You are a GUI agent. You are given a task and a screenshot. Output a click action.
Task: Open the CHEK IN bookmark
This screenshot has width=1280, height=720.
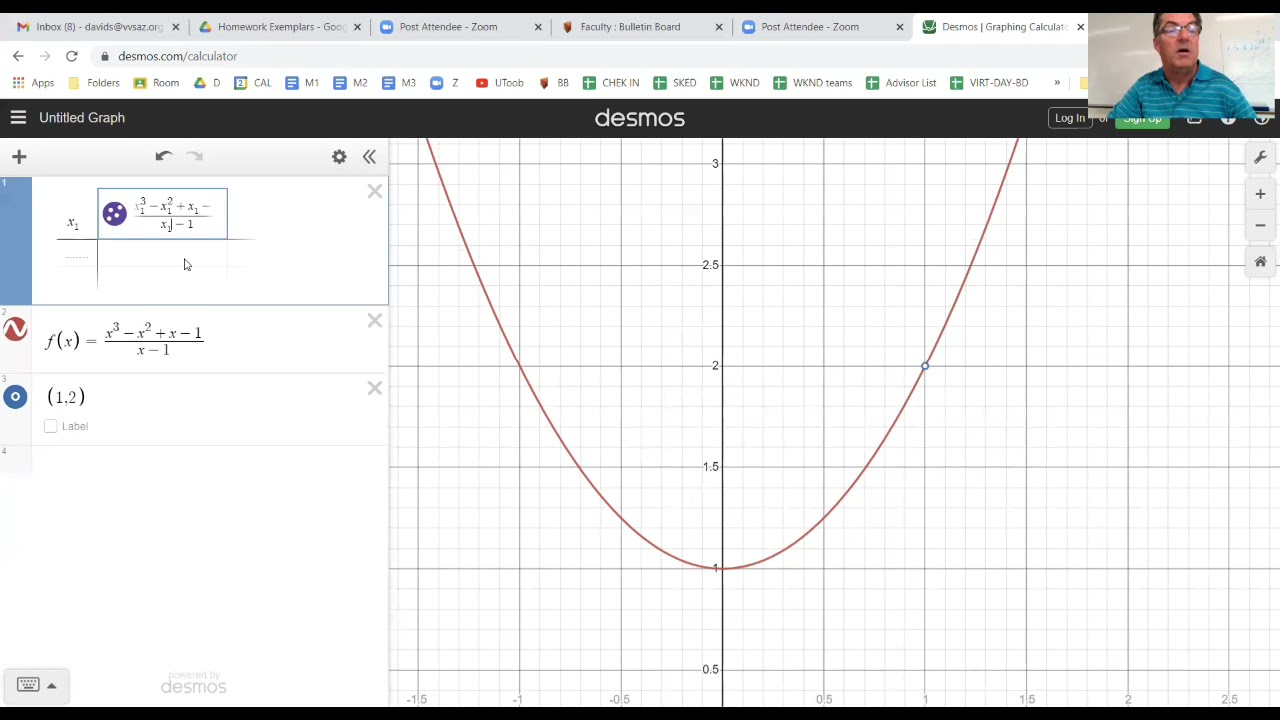tap(611, 83)
